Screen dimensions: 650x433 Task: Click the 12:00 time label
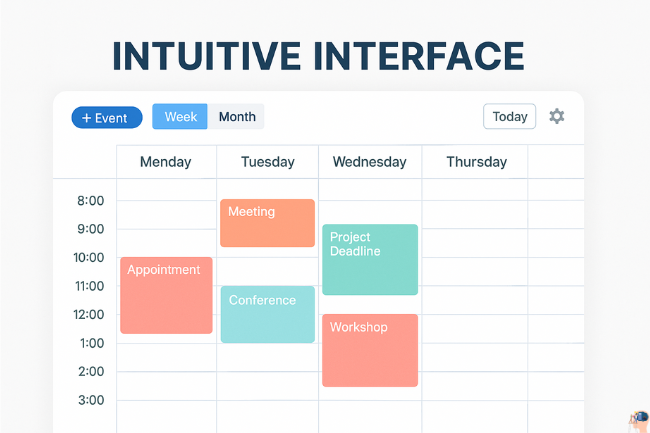(90, 314)
